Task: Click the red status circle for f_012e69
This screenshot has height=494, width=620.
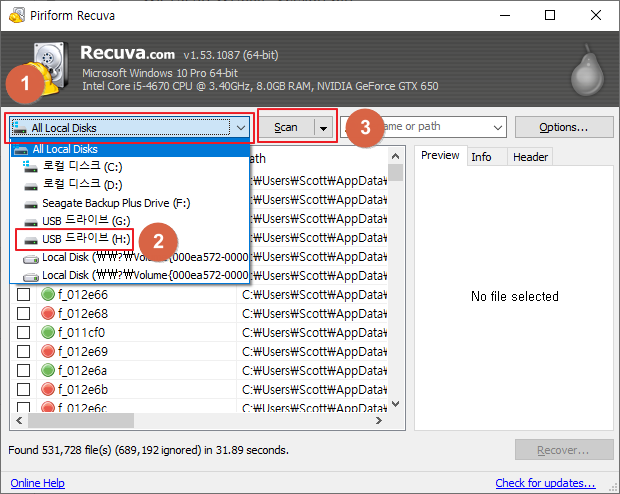Action: point(48,351)
